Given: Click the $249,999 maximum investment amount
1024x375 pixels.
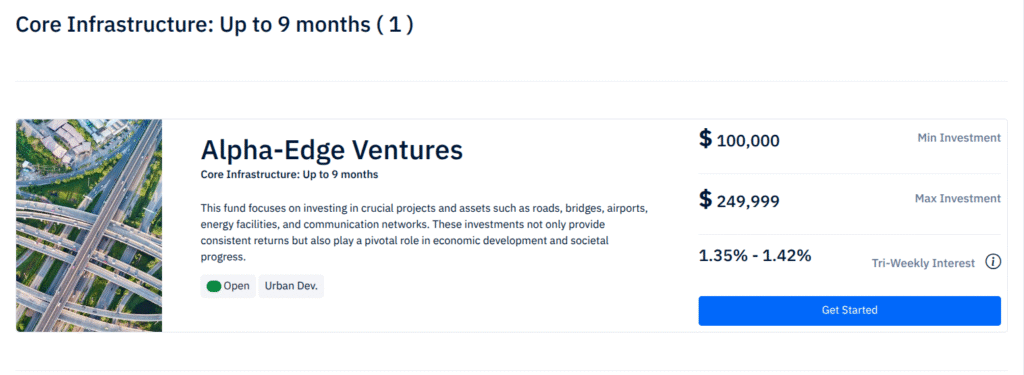Looking at the screenshot, I should [x=739, y=200].
